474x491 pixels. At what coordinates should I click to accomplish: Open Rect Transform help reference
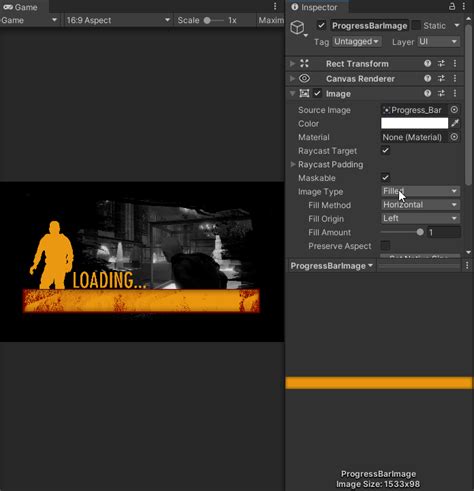(427, 63)
